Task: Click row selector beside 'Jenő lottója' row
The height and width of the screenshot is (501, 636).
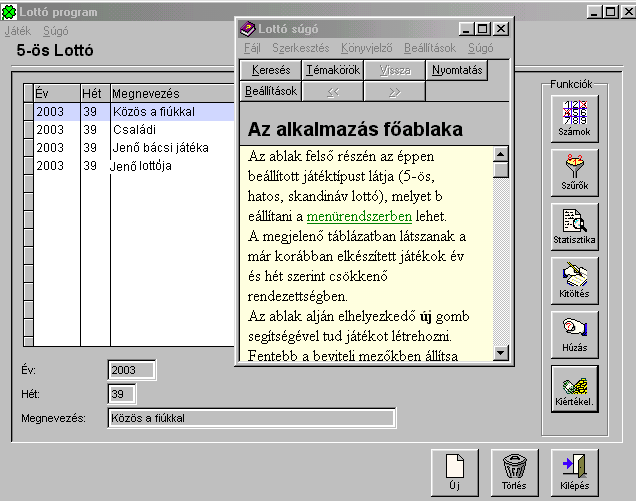Action: 28,166
